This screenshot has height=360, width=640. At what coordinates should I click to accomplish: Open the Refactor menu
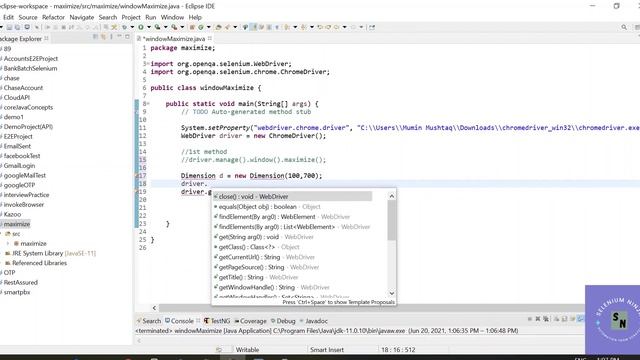tap(53, 17)
